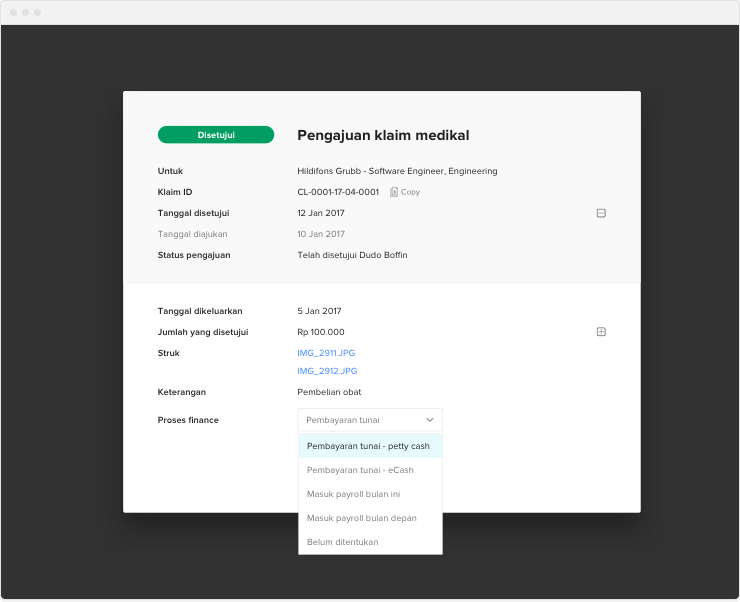Click the green Disetujui status badge
This screenshot has height=602, width=740.
(216, 135)
